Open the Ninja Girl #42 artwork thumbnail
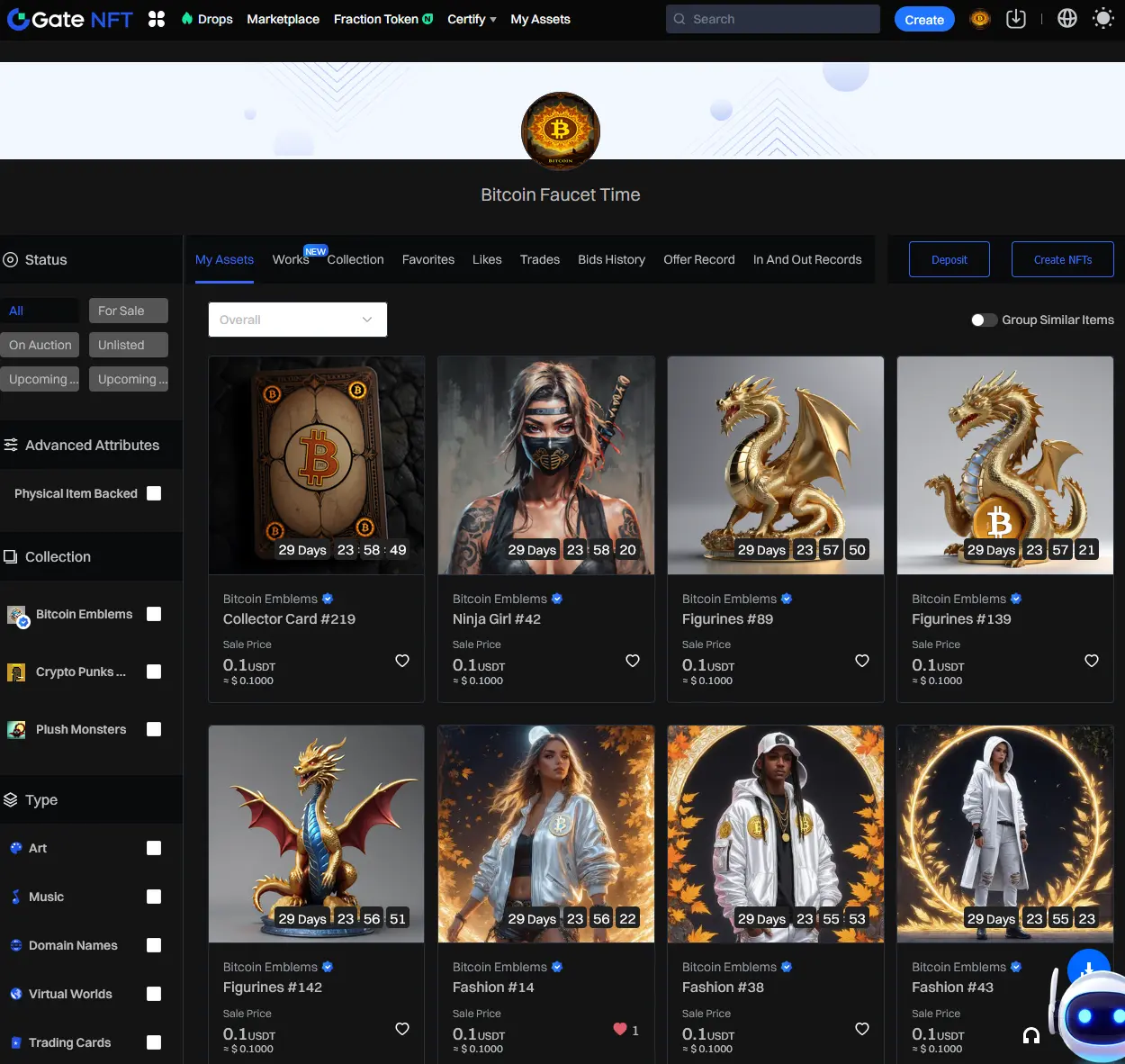 (546, 465)
